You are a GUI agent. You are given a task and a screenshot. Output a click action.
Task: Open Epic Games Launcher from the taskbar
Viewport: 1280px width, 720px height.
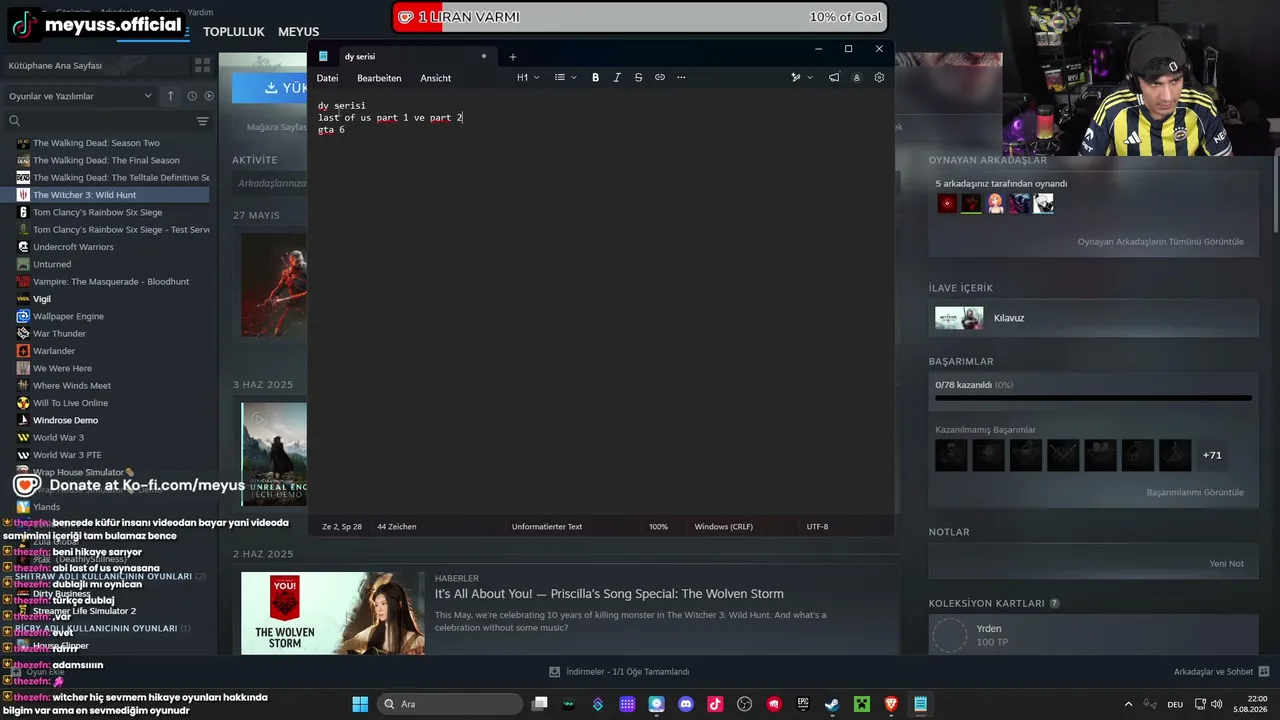coord(803,704)
